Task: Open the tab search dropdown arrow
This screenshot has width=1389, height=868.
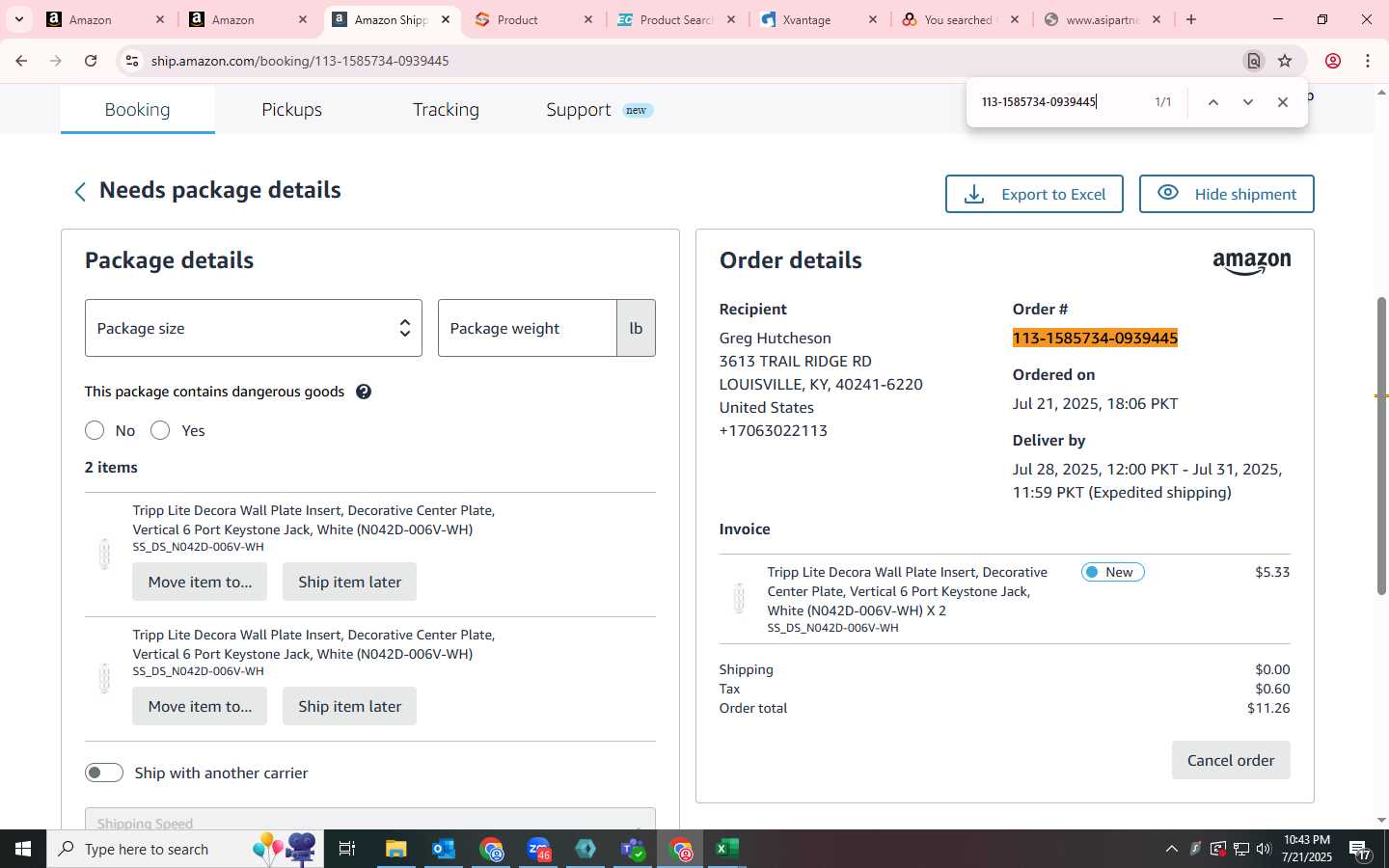Action: [x=18, y=19]
